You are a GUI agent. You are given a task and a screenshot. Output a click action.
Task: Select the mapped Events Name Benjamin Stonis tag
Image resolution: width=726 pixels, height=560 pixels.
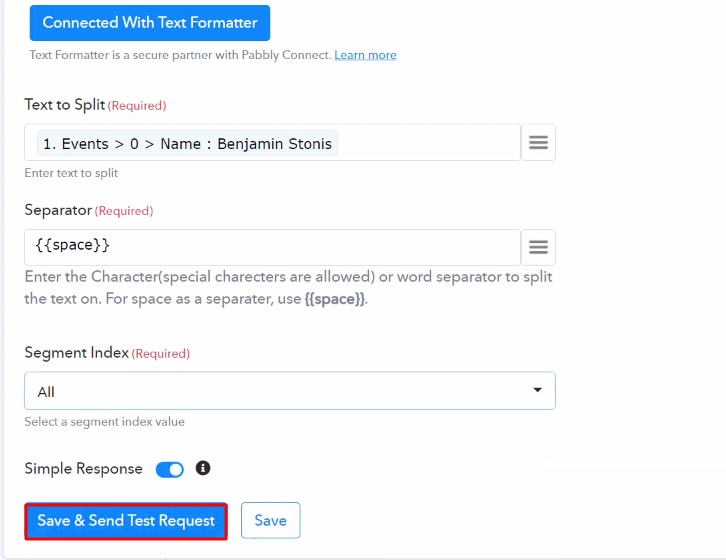click(188, 144)
